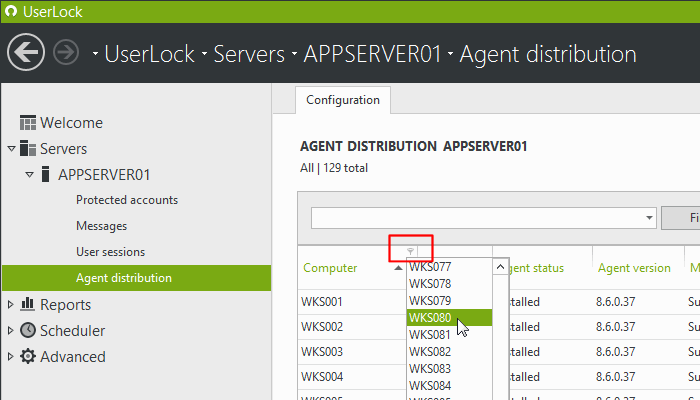Click Servers in the breadcrumb
This screenshot has width=700, height=400.
coord(249,54)
